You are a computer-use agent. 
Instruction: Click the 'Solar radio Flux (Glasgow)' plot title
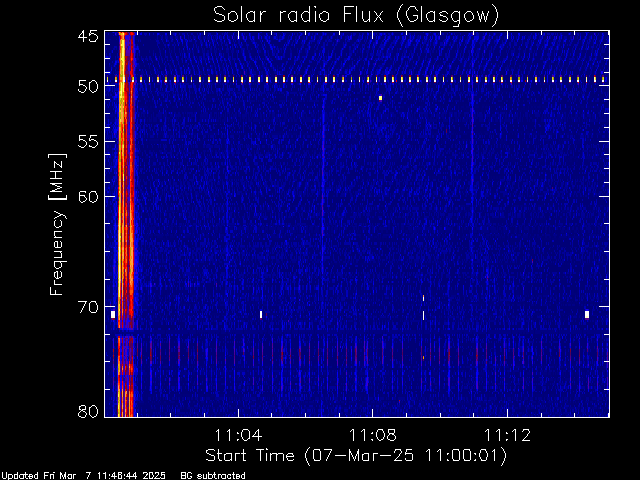pyautogui.click(x=356, y=16)
